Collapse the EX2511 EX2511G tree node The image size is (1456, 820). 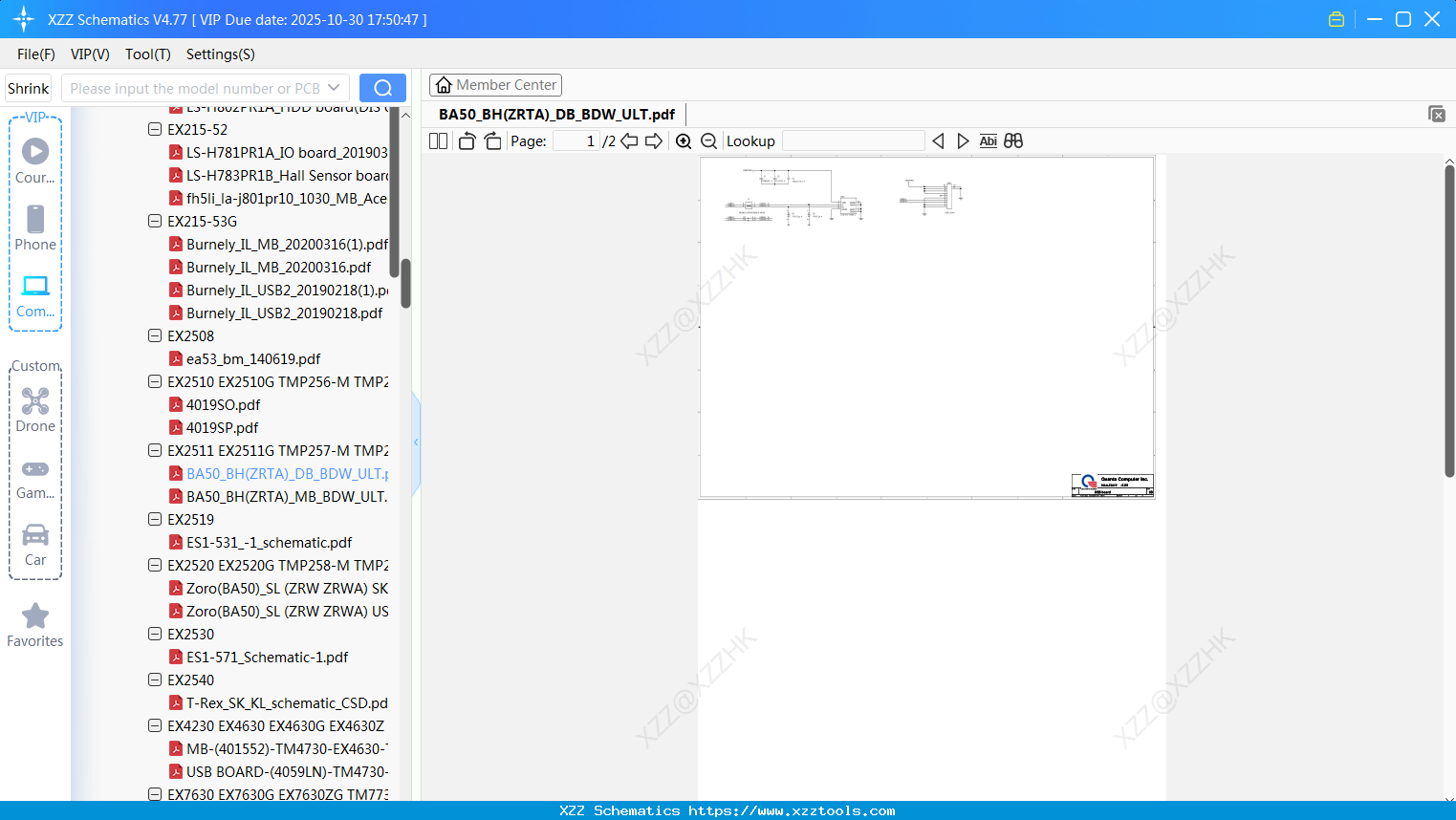(x=155, y=450)
